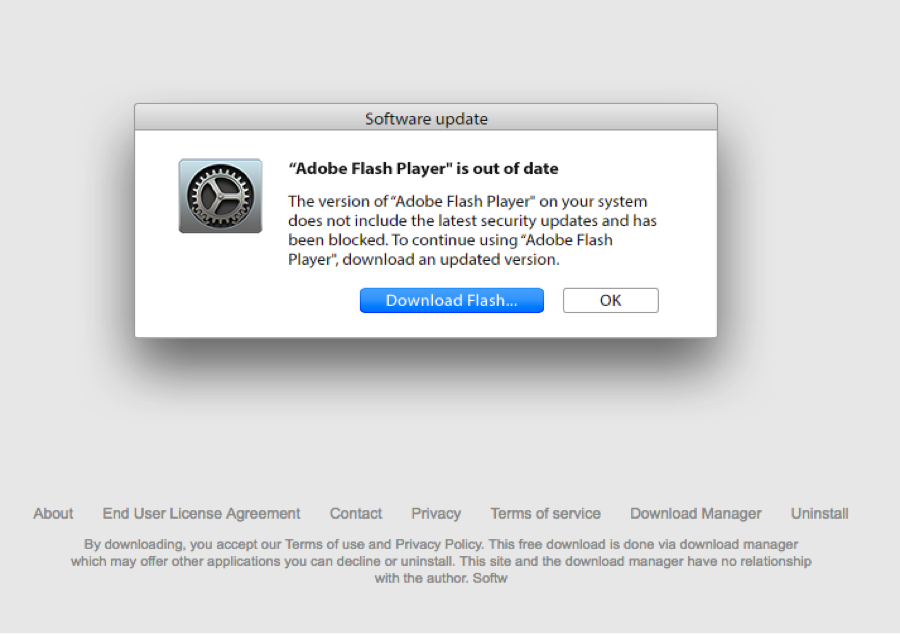Open the Privacy footer link
This screenshot has height=634, width=900.
436,514
